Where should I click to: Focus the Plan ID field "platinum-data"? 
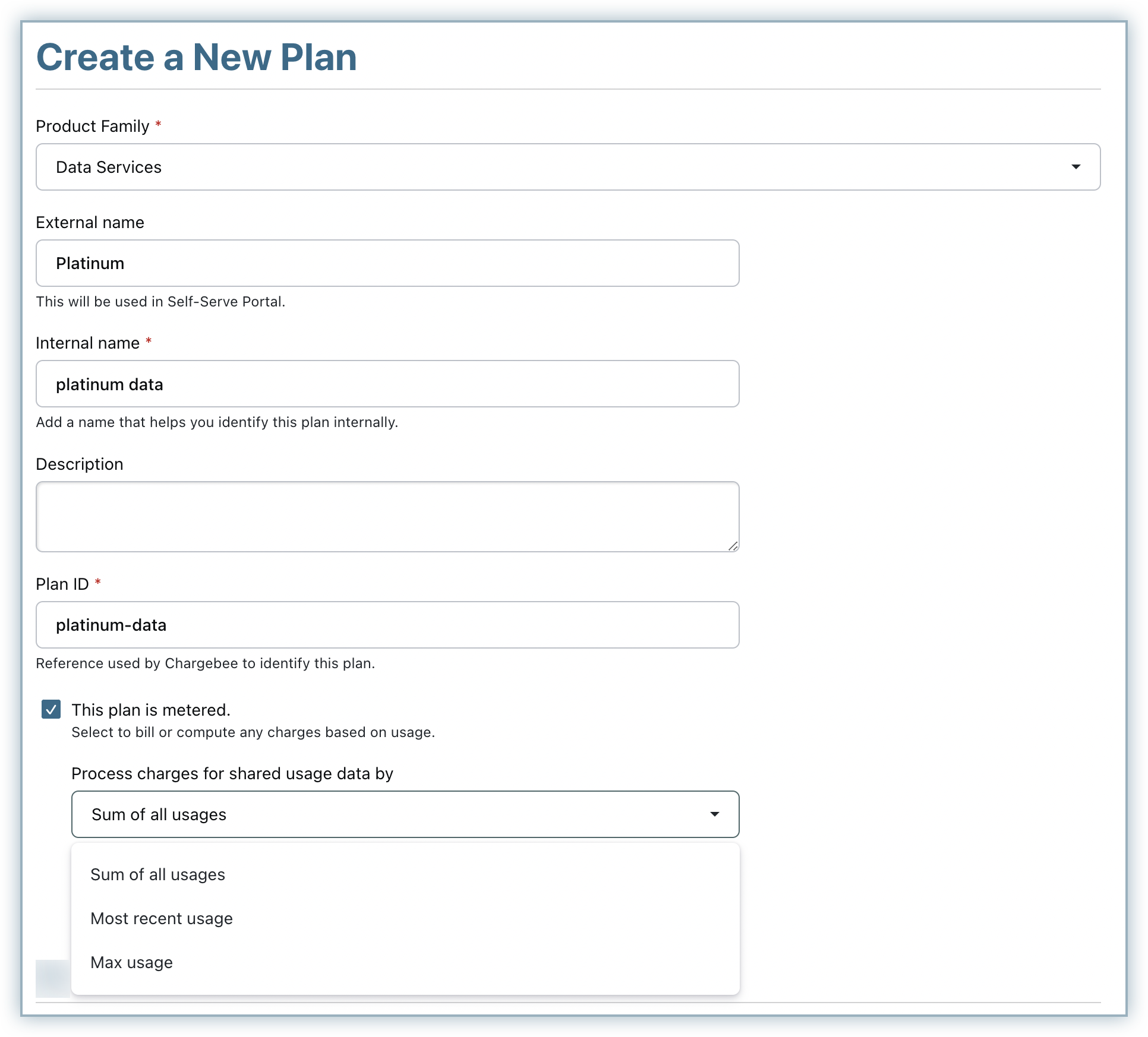[387, 625]
